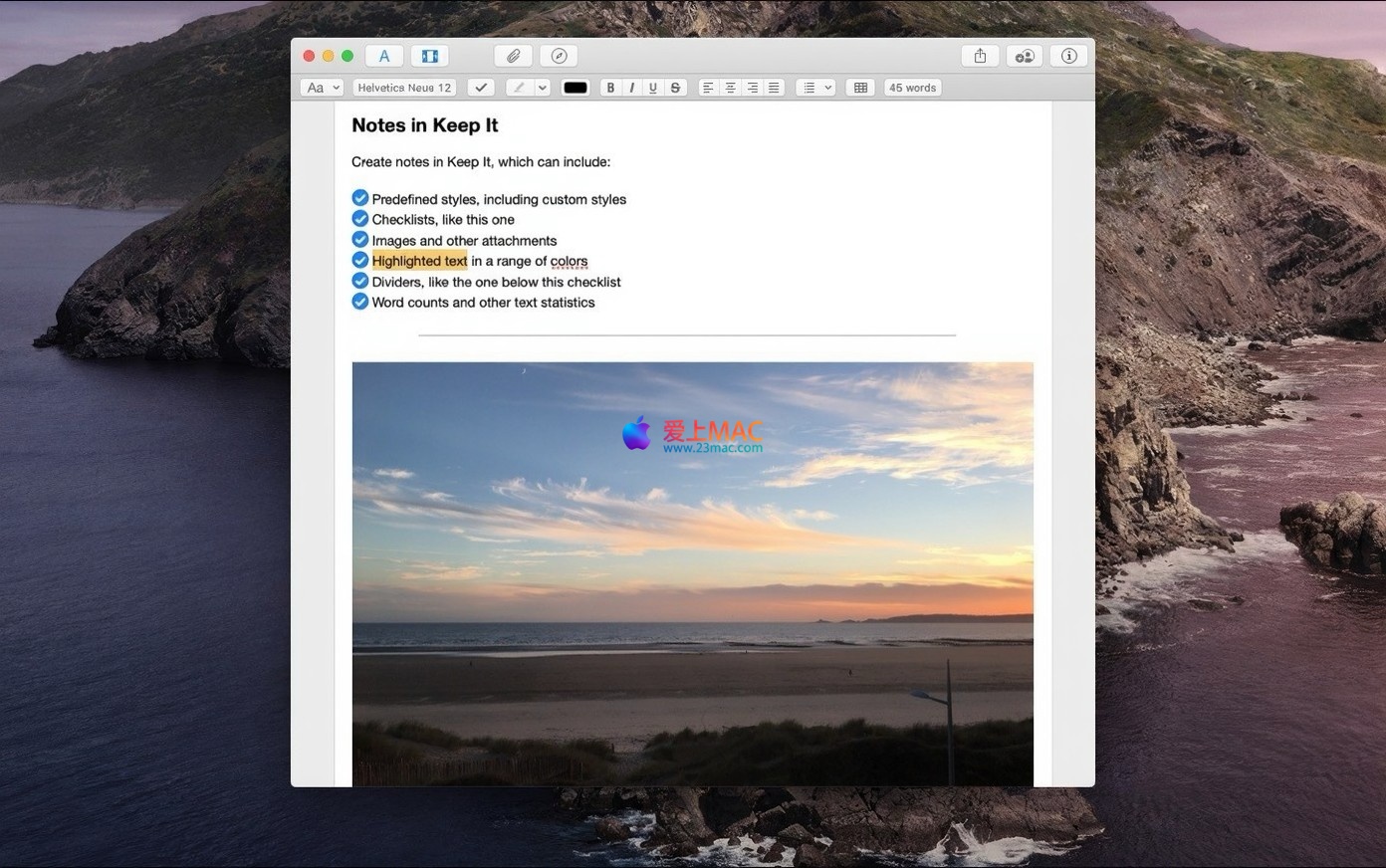Click the media filmstrip toolbar icon
Image resolution: width=1386 pixels, height=868 pixels.
coord(430,57)
